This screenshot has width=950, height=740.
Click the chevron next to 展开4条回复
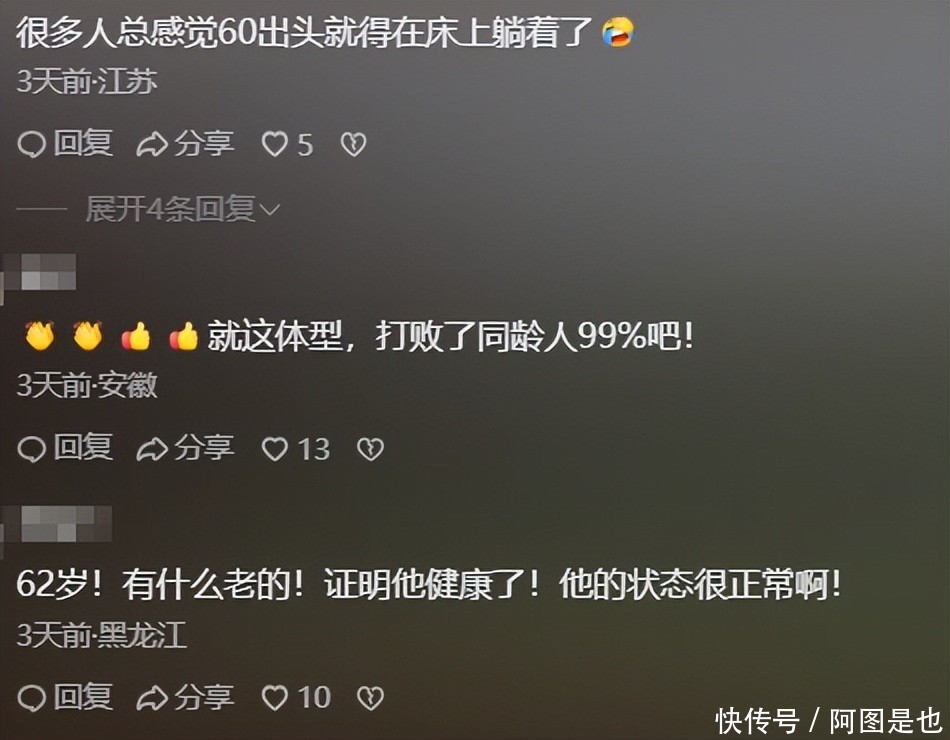(x=270, y=210)
